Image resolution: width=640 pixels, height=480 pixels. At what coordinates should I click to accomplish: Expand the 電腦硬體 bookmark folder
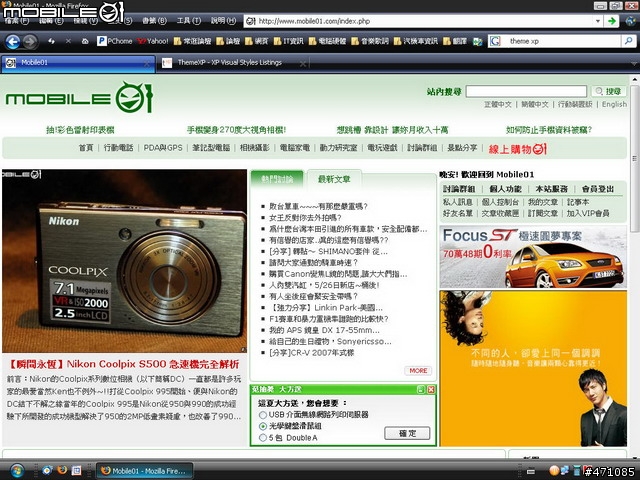click(x=327, y=41)
